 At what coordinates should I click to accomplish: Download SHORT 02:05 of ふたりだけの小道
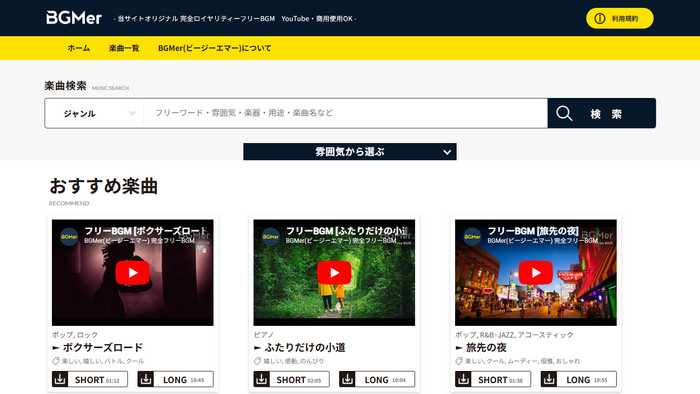point(292,379)
